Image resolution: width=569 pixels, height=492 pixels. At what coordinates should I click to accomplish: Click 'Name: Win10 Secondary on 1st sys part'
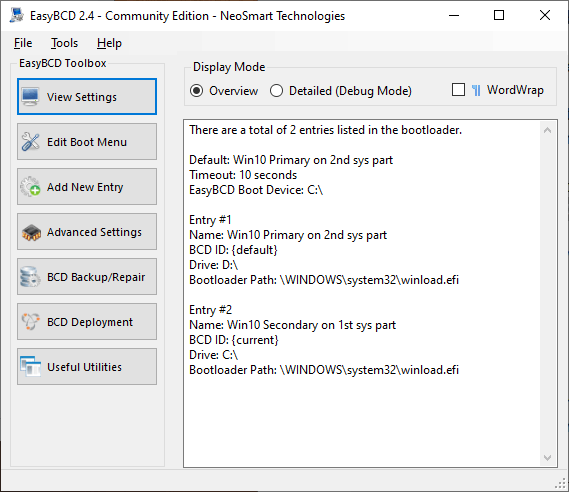[292, 325]
